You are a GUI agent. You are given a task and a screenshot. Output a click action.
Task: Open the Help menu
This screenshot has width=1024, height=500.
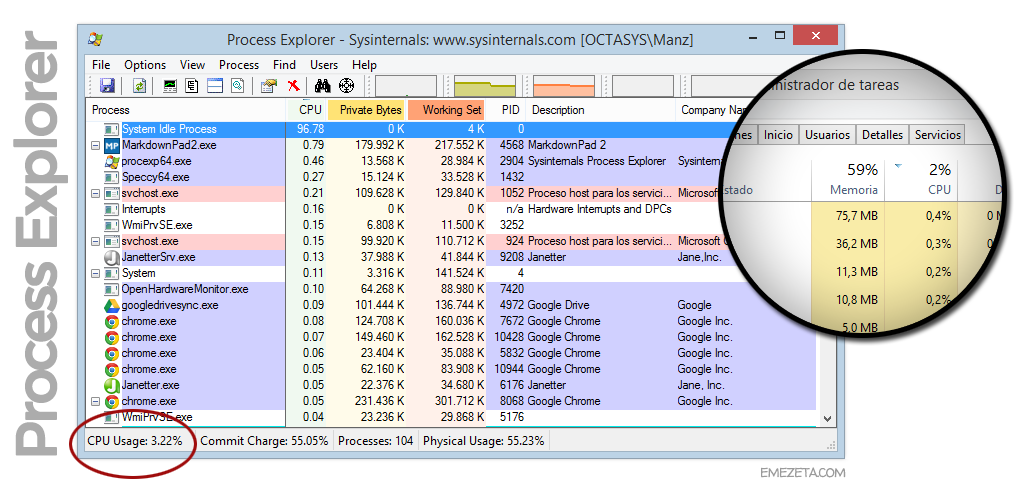point(364,65)
